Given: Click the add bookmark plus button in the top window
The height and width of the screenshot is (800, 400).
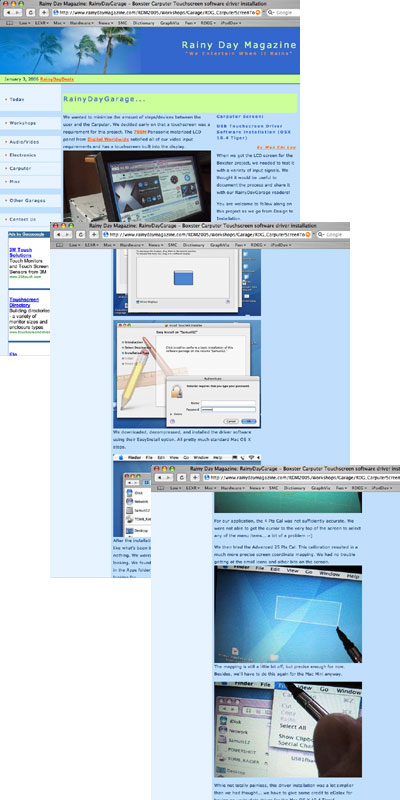Looking at the screenshot, I should pyautogui.click(x=44, y=12).
